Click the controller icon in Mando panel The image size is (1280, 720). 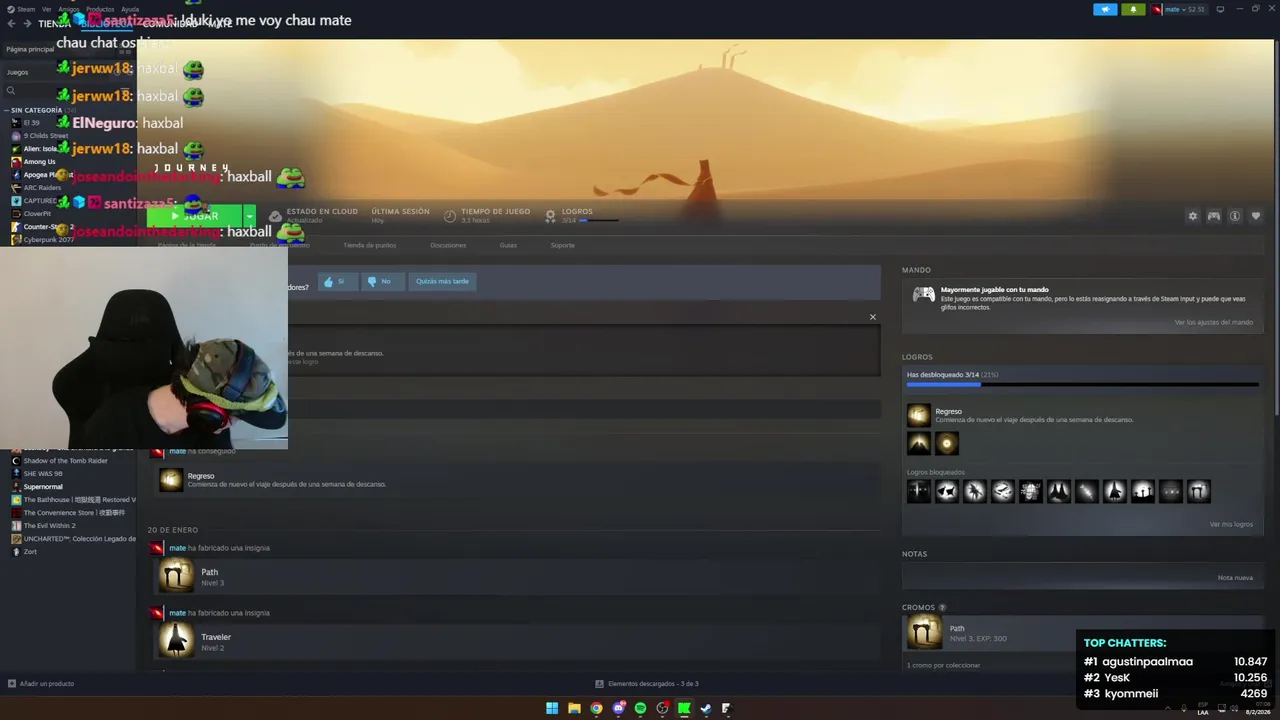(924, 294)
